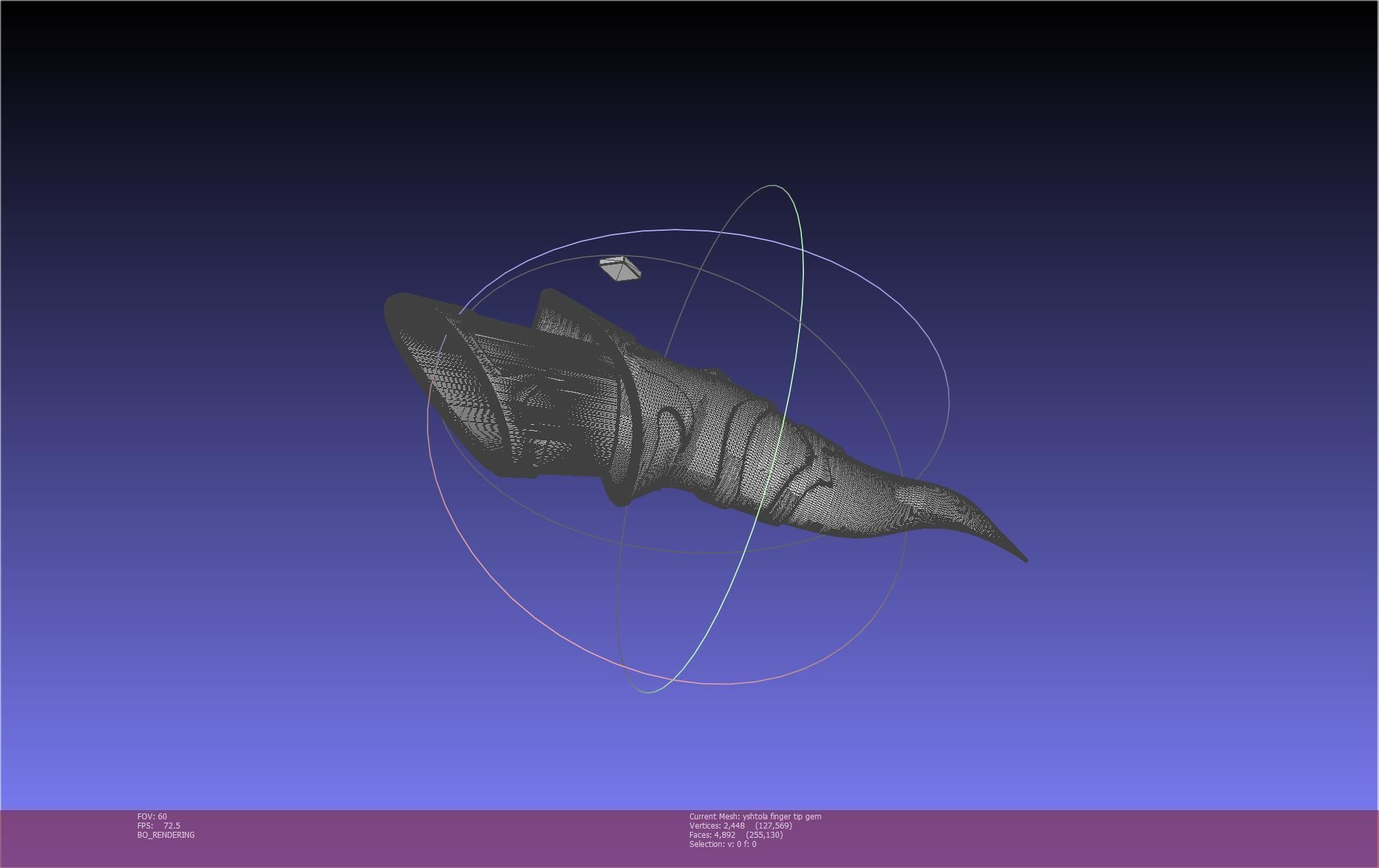Screen dimensions: 1379x868
Task: Click the 'Selection: v: 0 f: 0' line
Action: 722,844
